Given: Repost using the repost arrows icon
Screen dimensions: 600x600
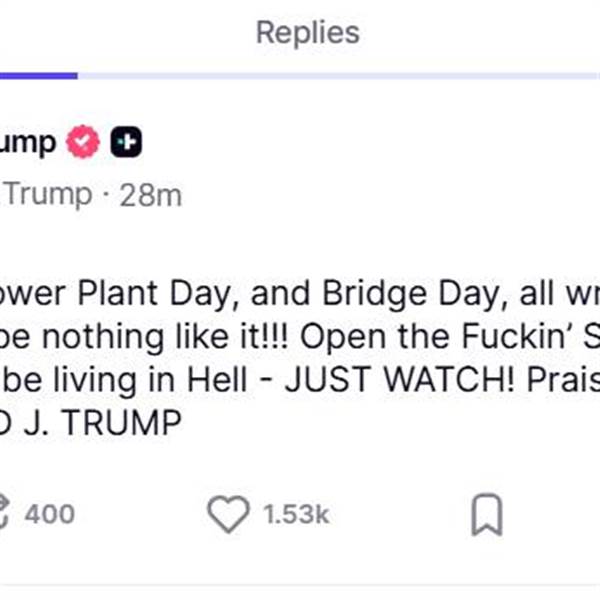Looking at the screenshot, I should tap(7, 515).
